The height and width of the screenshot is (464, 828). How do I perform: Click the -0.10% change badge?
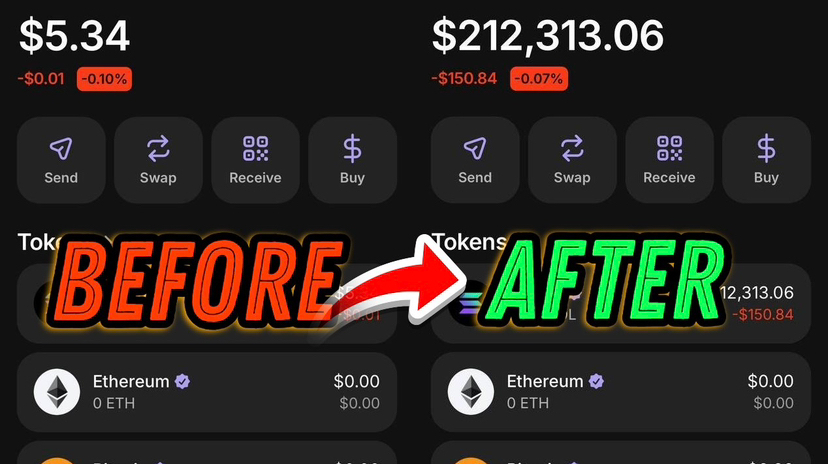[105, 79]
